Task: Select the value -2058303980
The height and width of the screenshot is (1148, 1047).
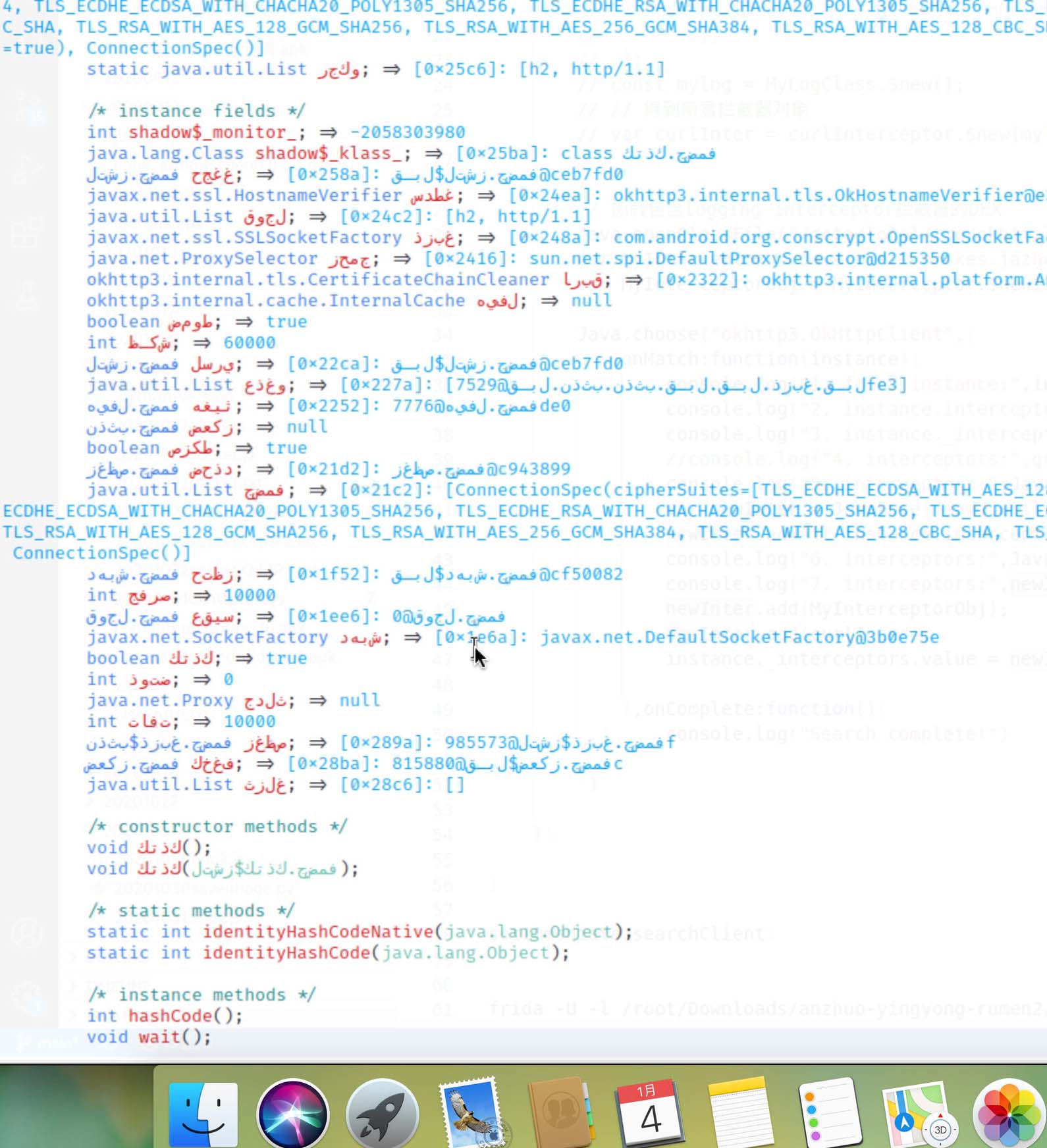Action: [x=408, y=132]
